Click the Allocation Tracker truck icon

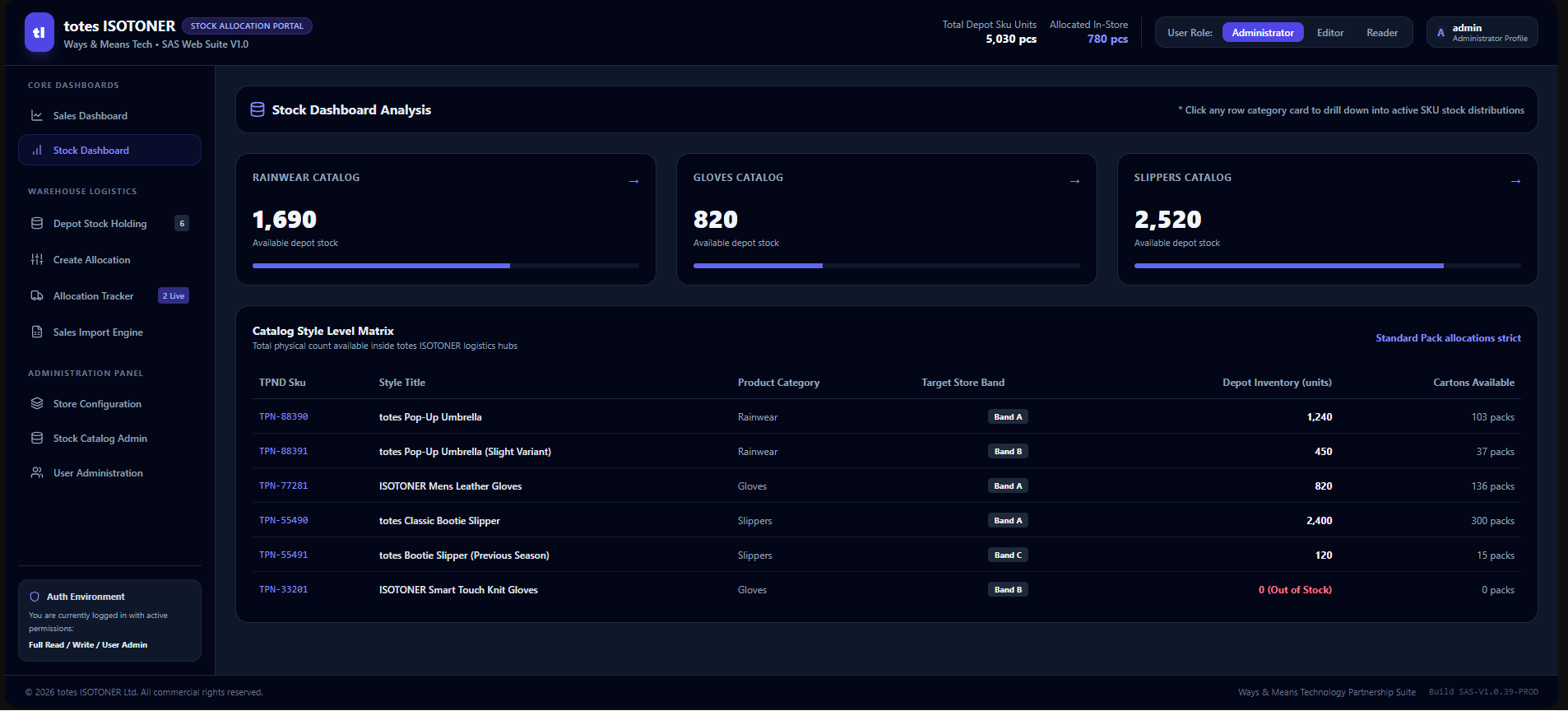coord(37,296)
